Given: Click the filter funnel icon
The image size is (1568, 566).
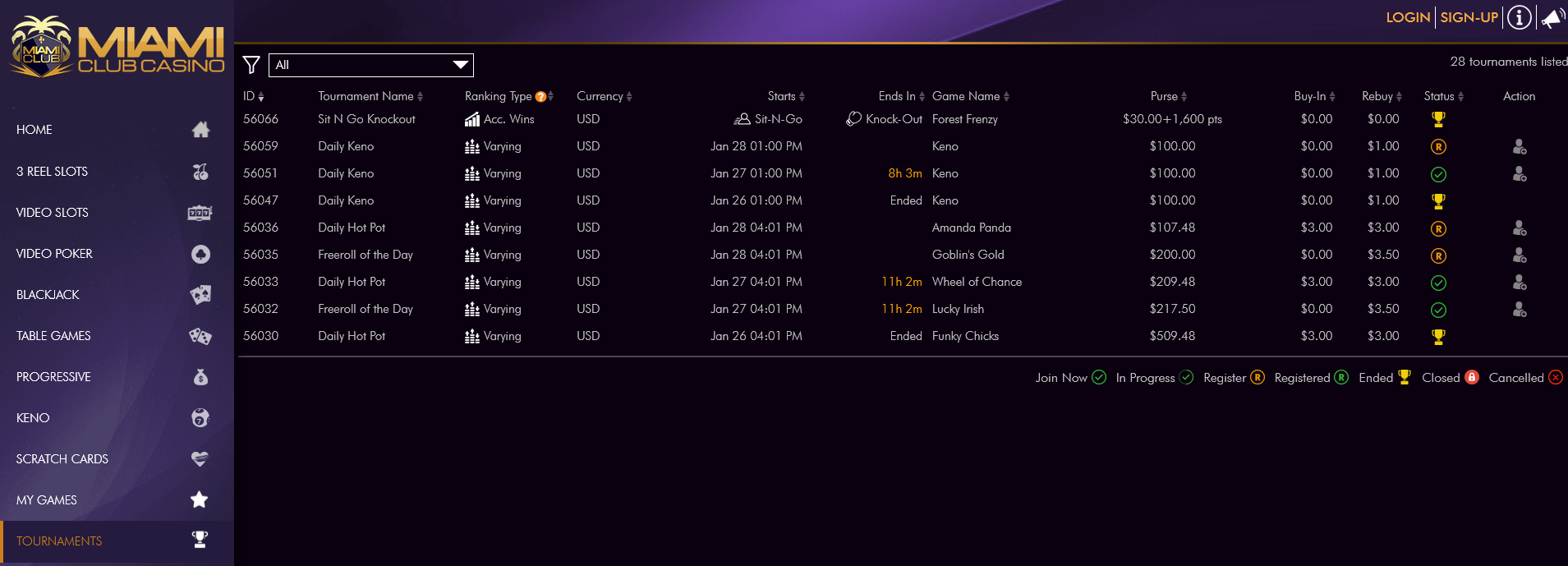Looking at the screenshot, I should click(251, 65).
